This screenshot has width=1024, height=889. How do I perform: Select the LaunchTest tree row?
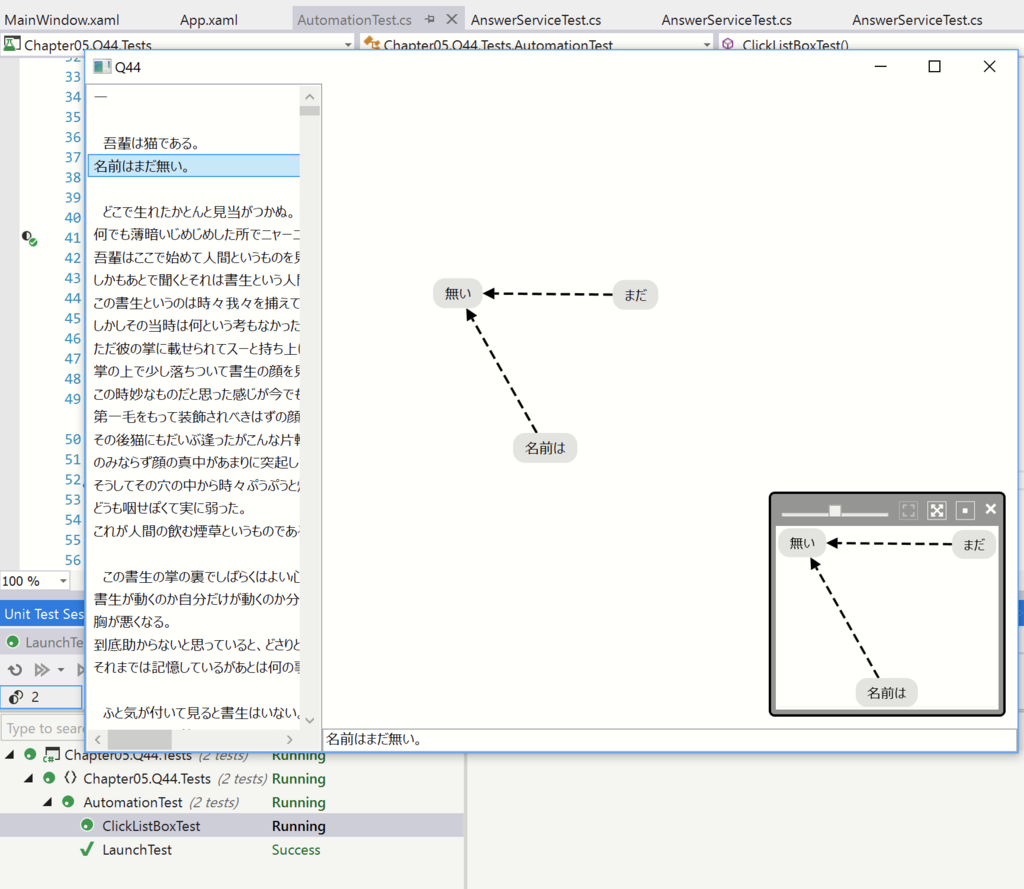tap(232, 849)
